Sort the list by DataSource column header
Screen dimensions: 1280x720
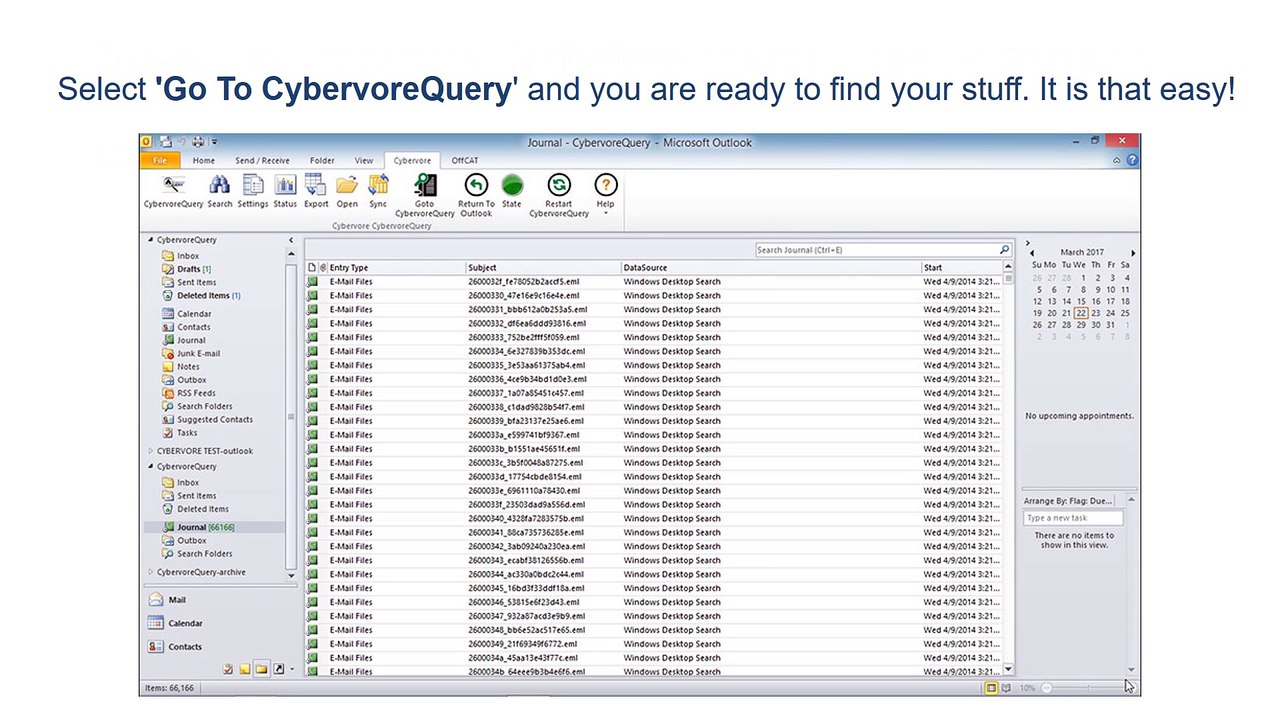point(770,268)
